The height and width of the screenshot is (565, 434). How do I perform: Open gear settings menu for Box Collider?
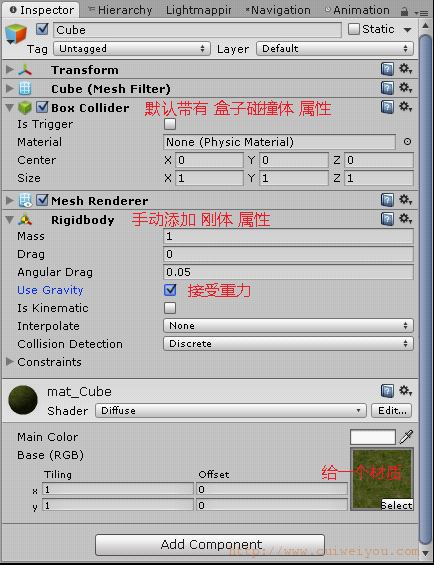(405, 106)
